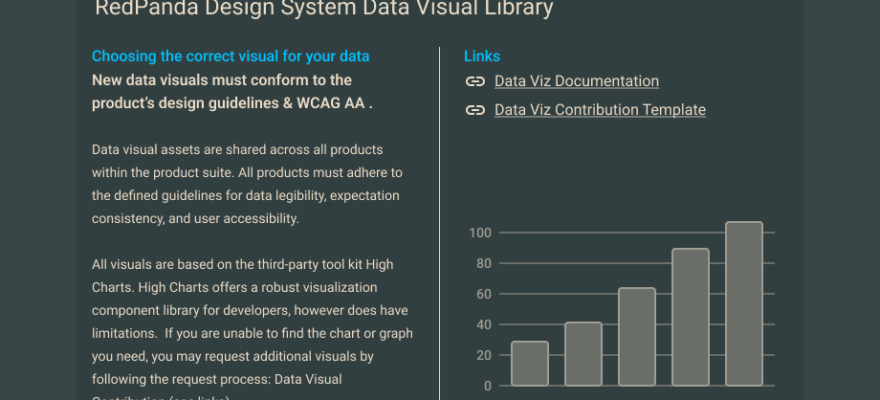880x400 pixels.
Task: Click the 80 label on the chart axis
Action: [483, 264]
